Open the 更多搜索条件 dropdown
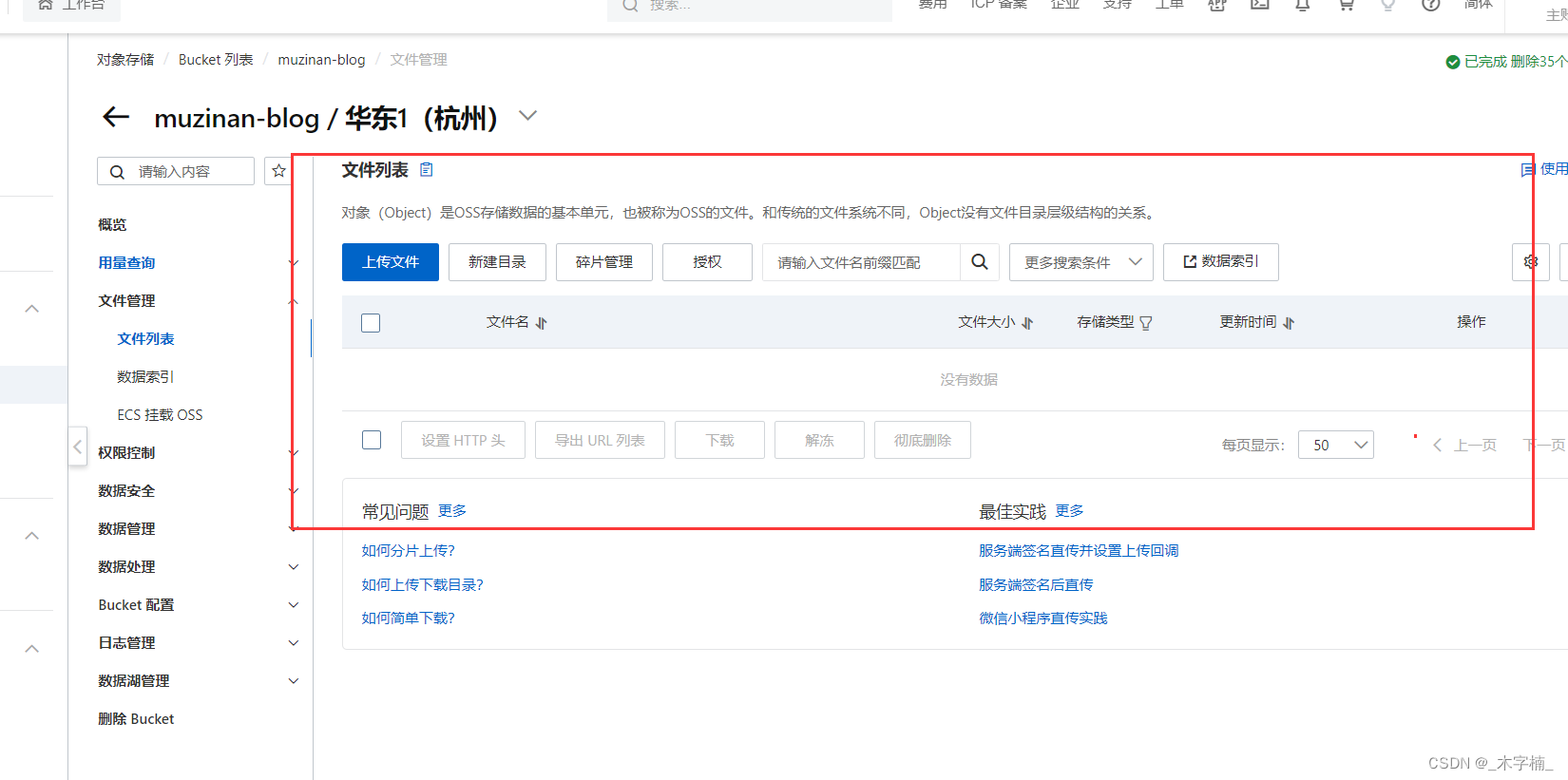Screen dimensions: 1568x780 point(1081,262)
